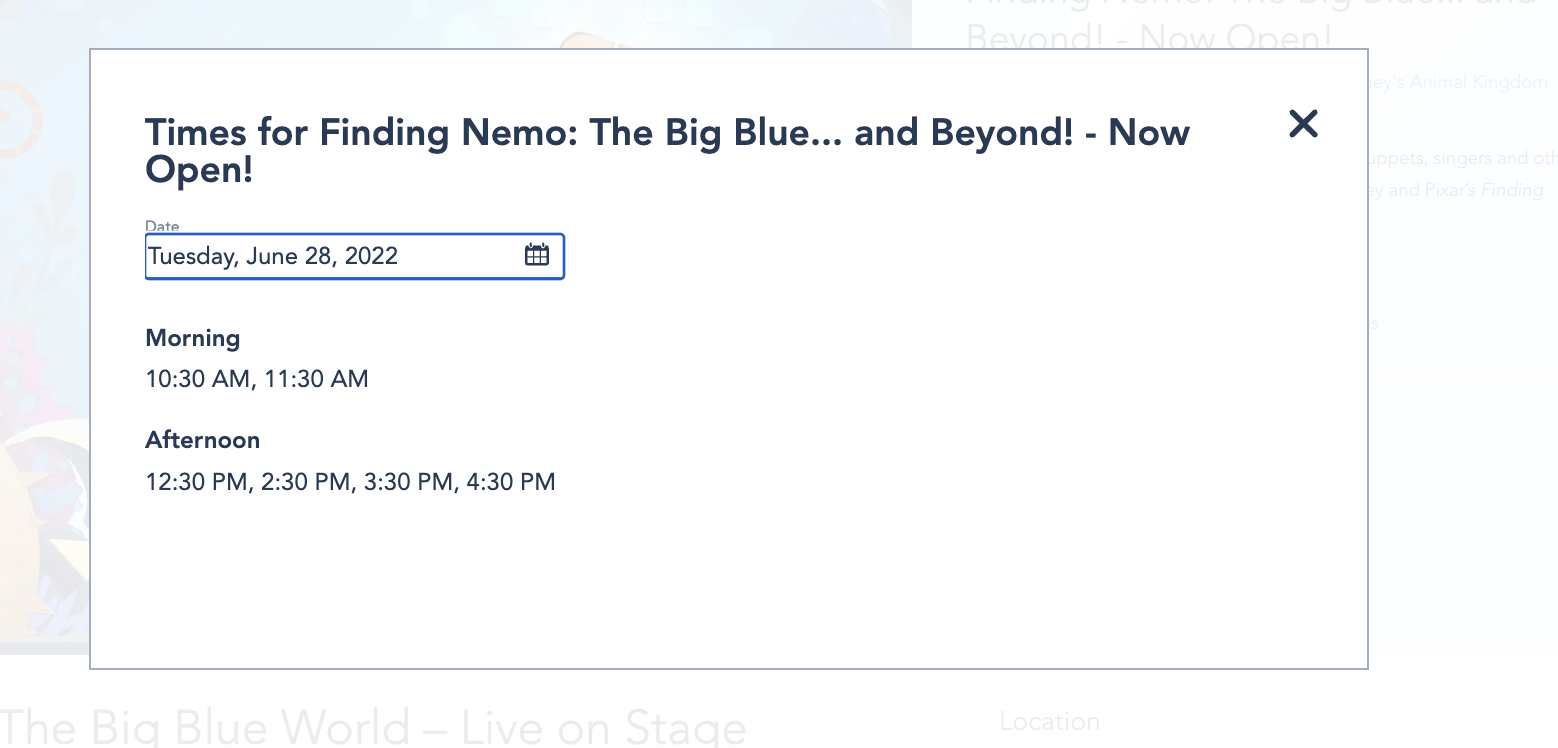Choose the 2:30 PM show time

(x=305, y=482)
